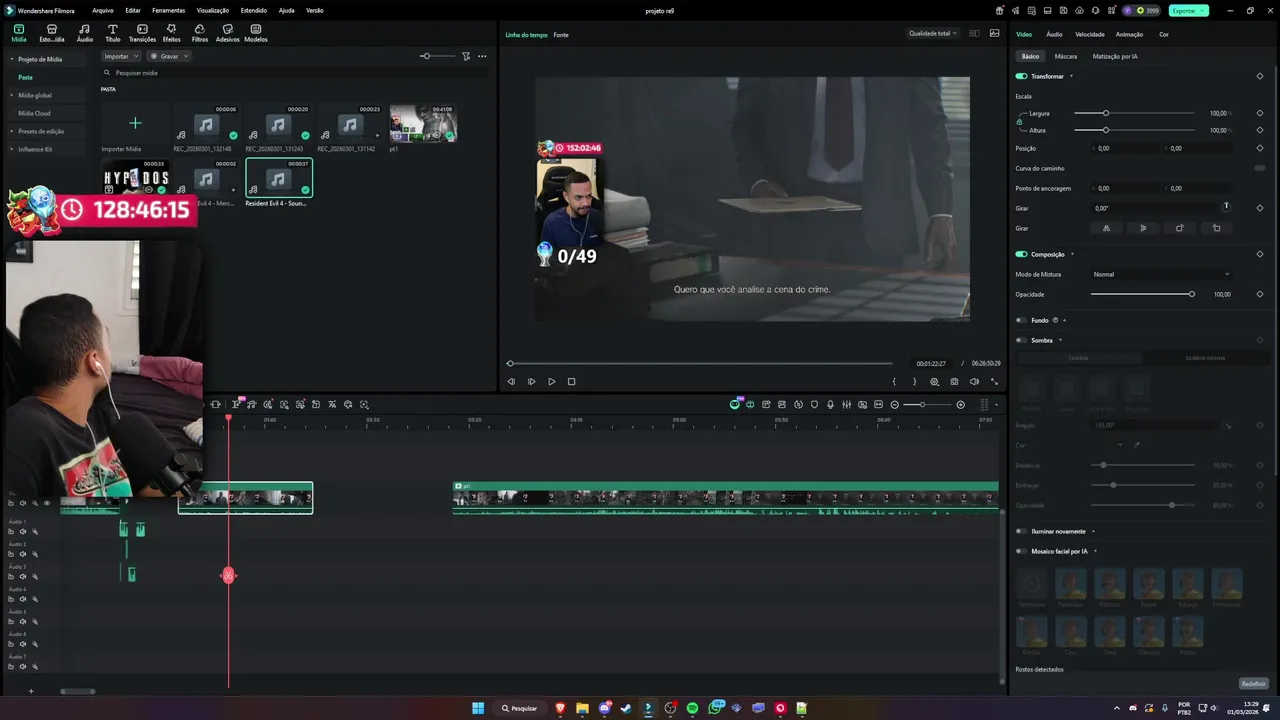Click timeline zoom-out minus icon
The height and width of the screenshot is (720, 1280).
(x=894, y=404)
